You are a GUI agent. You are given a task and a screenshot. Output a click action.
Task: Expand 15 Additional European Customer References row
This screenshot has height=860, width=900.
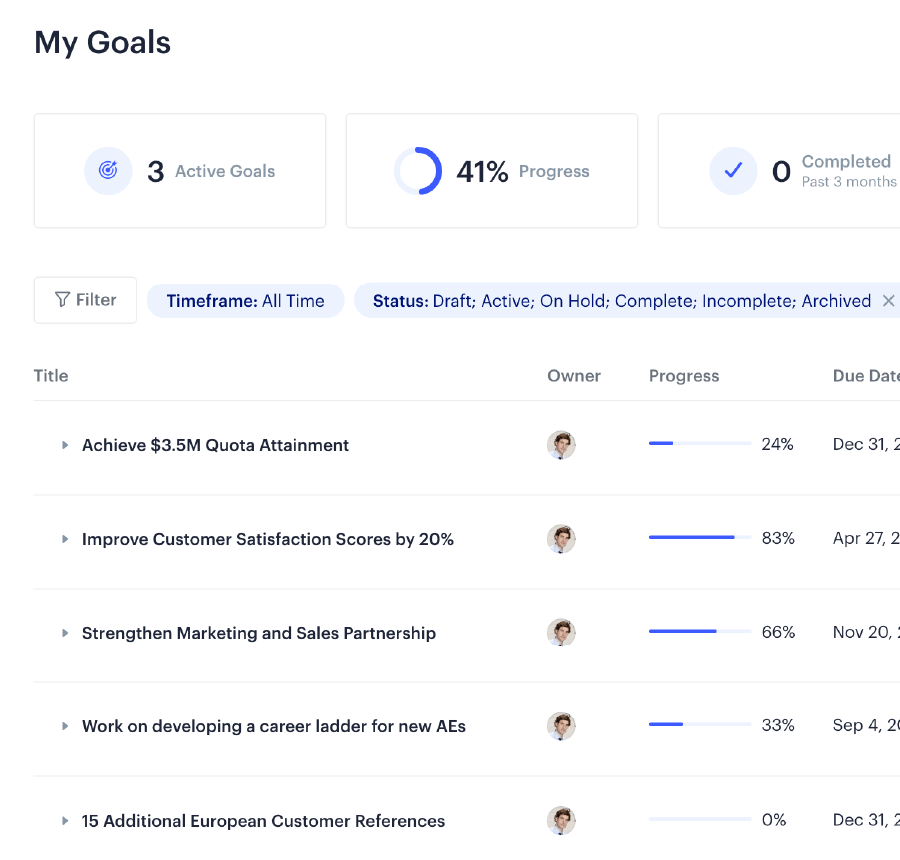[x=65, y=821]
